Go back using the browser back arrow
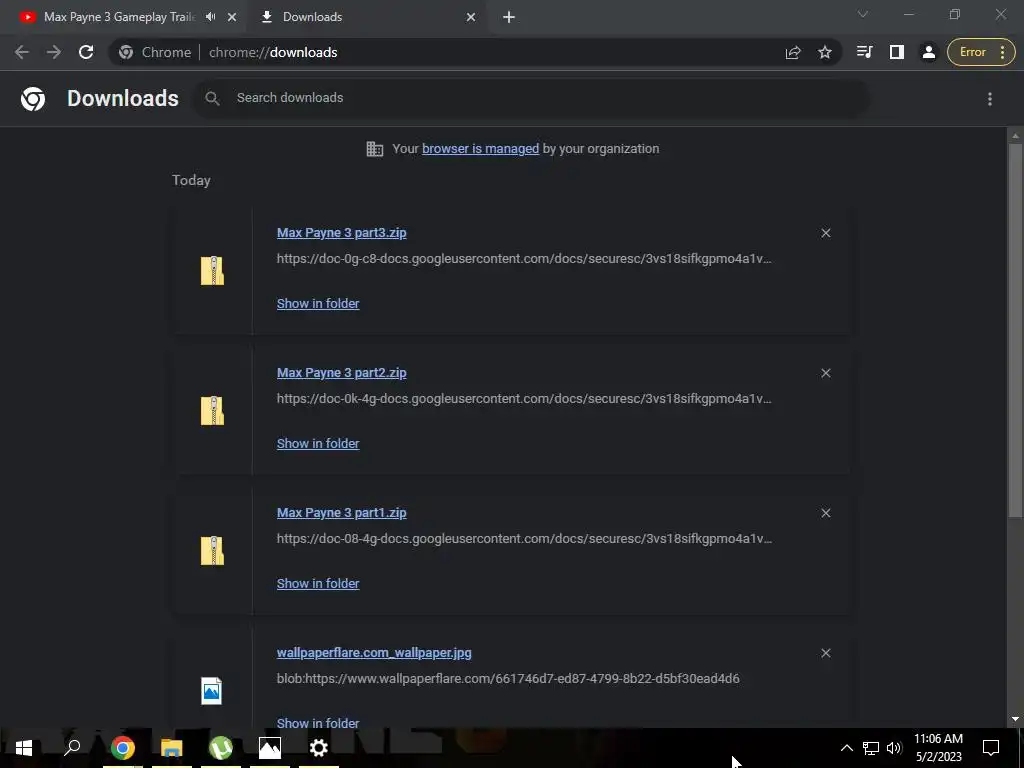The image size is (1024, 768). 22,52
